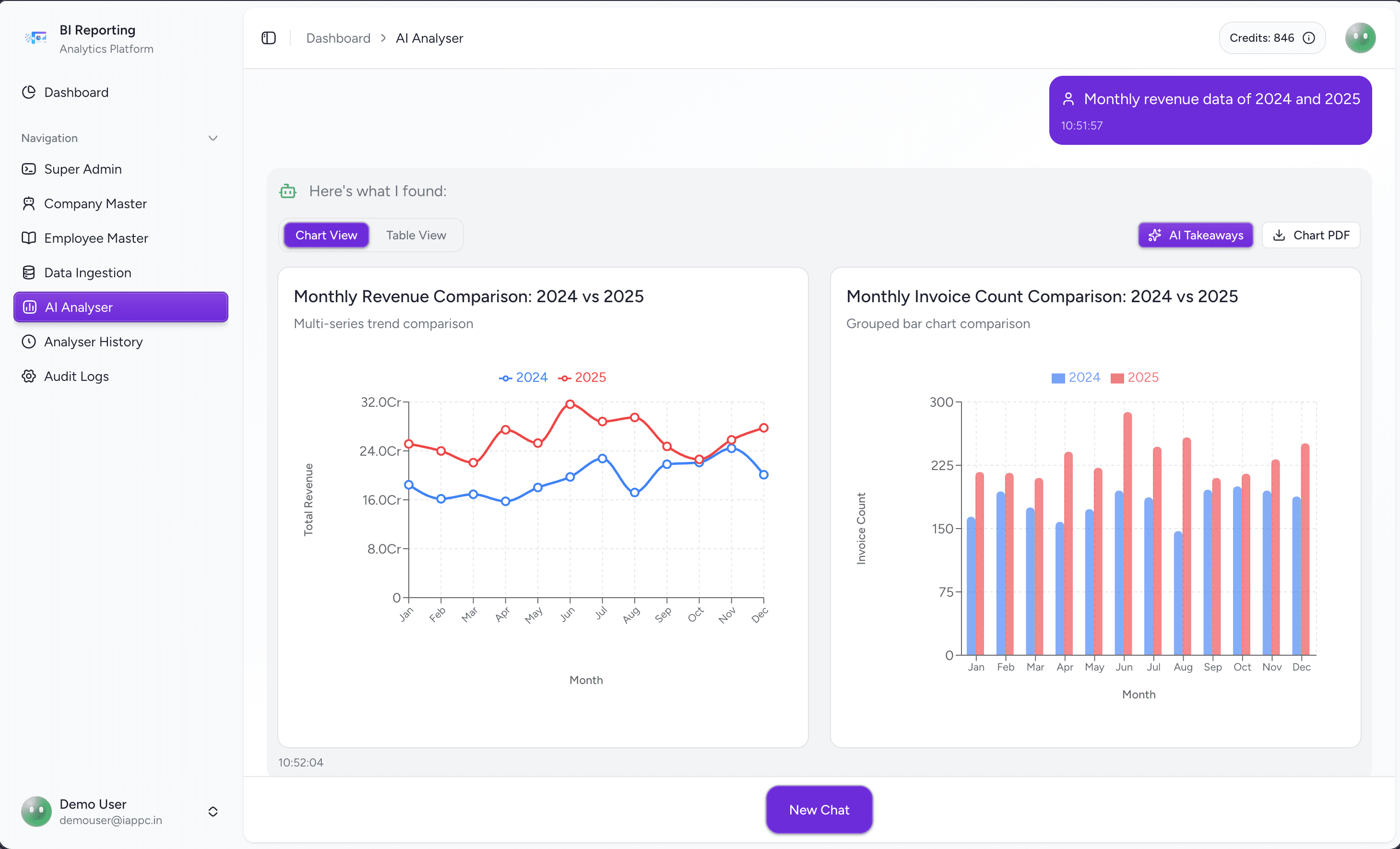Download the Chart PDF
This screenshot has height=849, width=1400.
click(1311, 235)
